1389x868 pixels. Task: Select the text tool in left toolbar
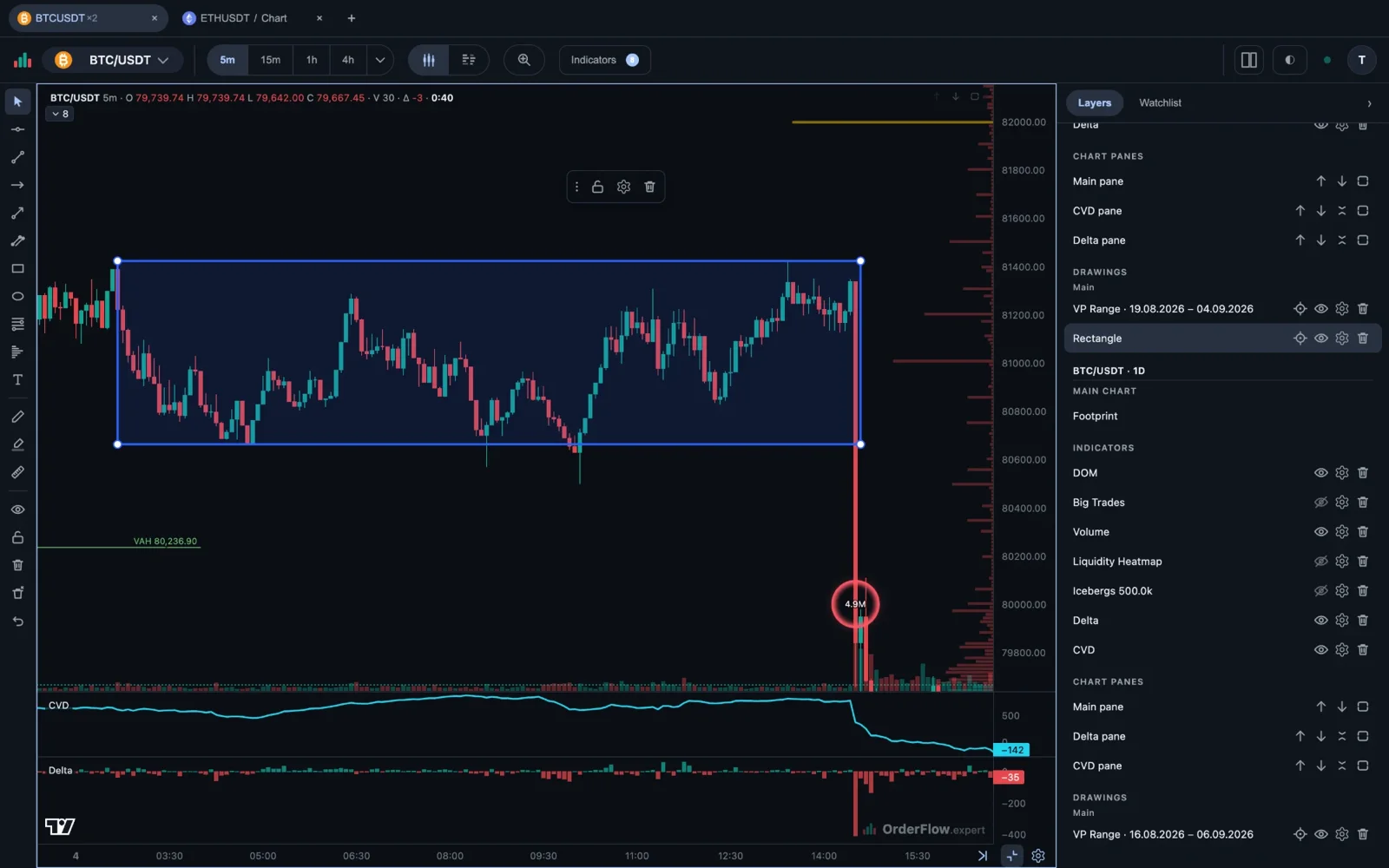tap(17, 380)
